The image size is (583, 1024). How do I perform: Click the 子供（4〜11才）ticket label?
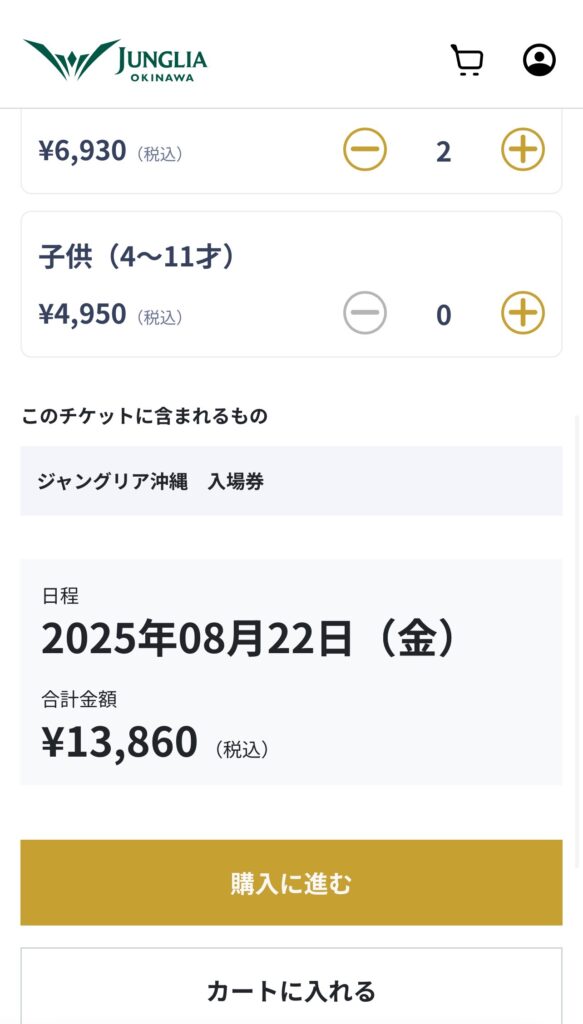coord(136,257)
